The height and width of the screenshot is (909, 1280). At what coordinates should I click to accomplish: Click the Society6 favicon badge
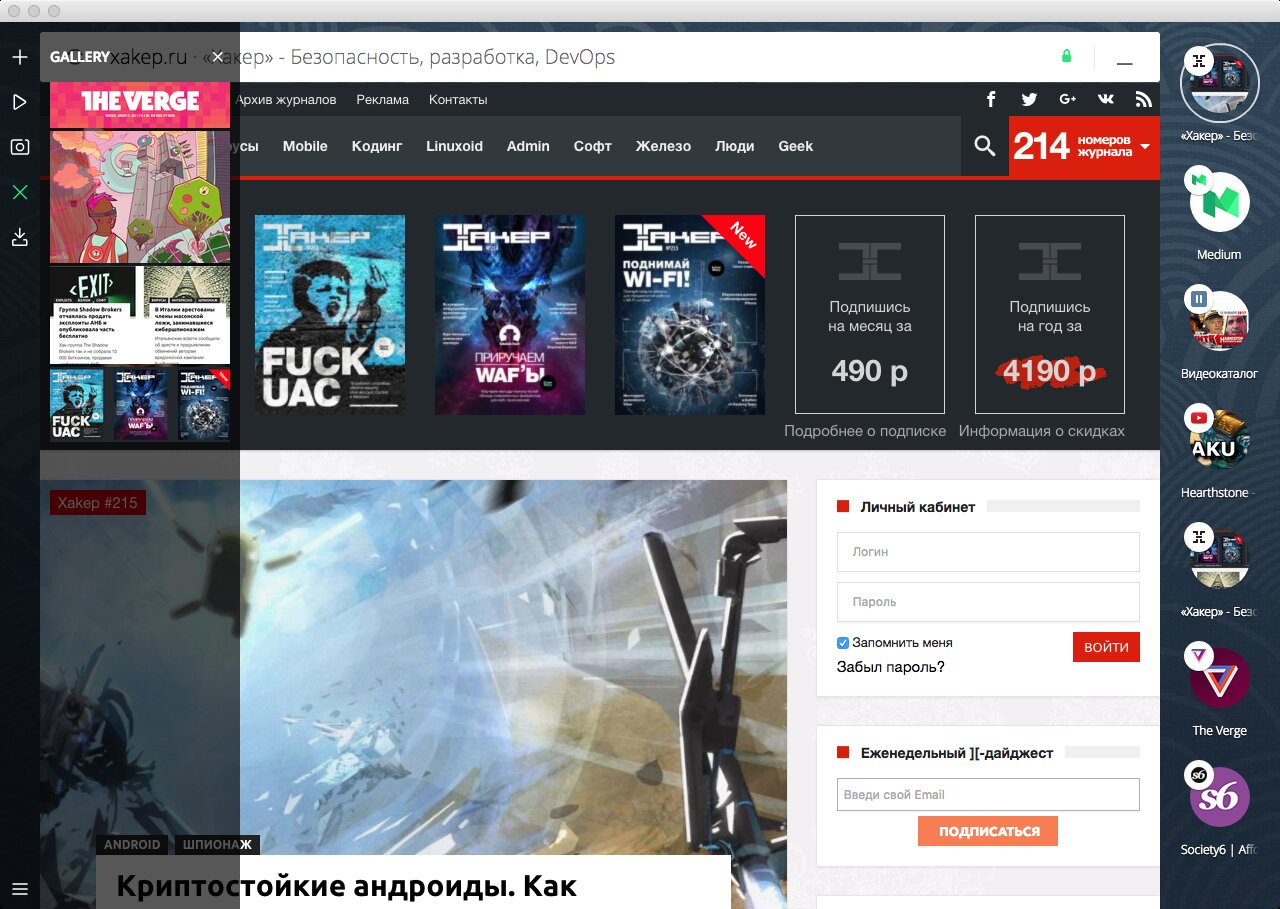click(x=1198, y=775)
